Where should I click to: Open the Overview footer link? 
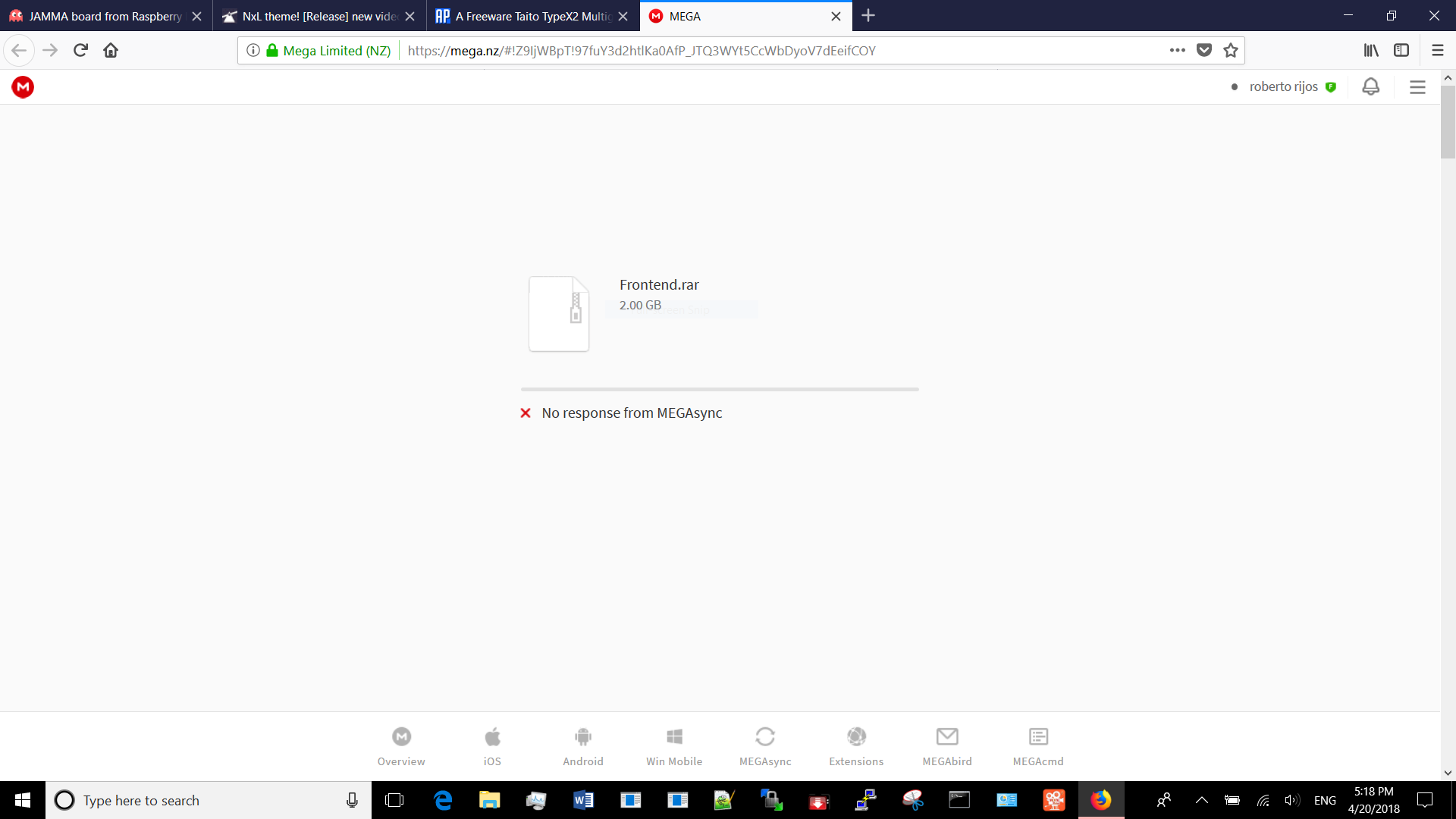401,747
